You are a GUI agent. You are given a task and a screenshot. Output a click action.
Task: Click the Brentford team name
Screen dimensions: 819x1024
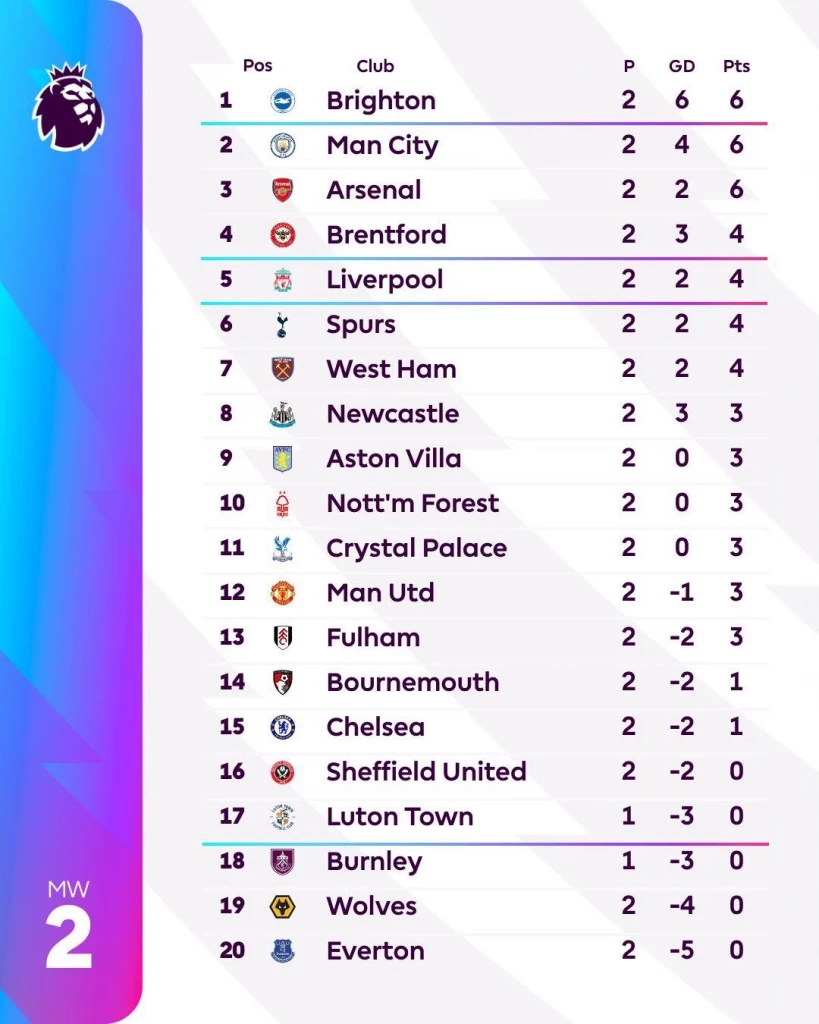coord(386,235)
